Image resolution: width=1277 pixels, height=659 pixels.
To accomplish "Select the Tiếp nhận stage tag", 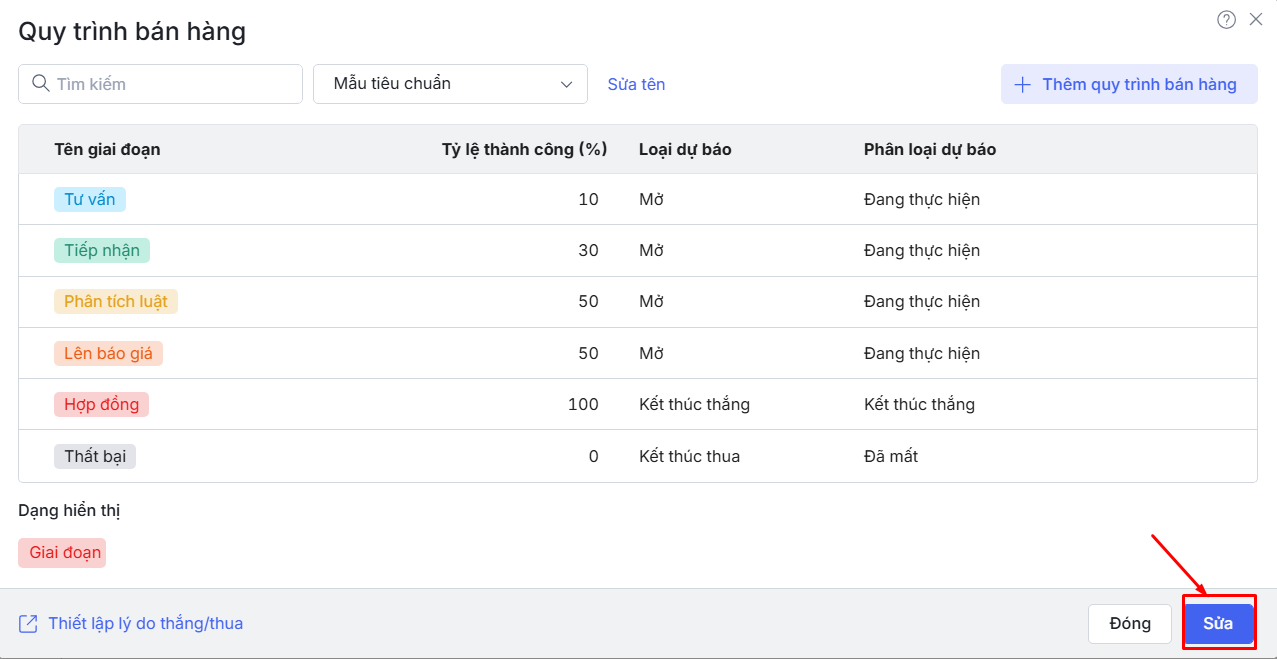I will [x=102, y=250].
